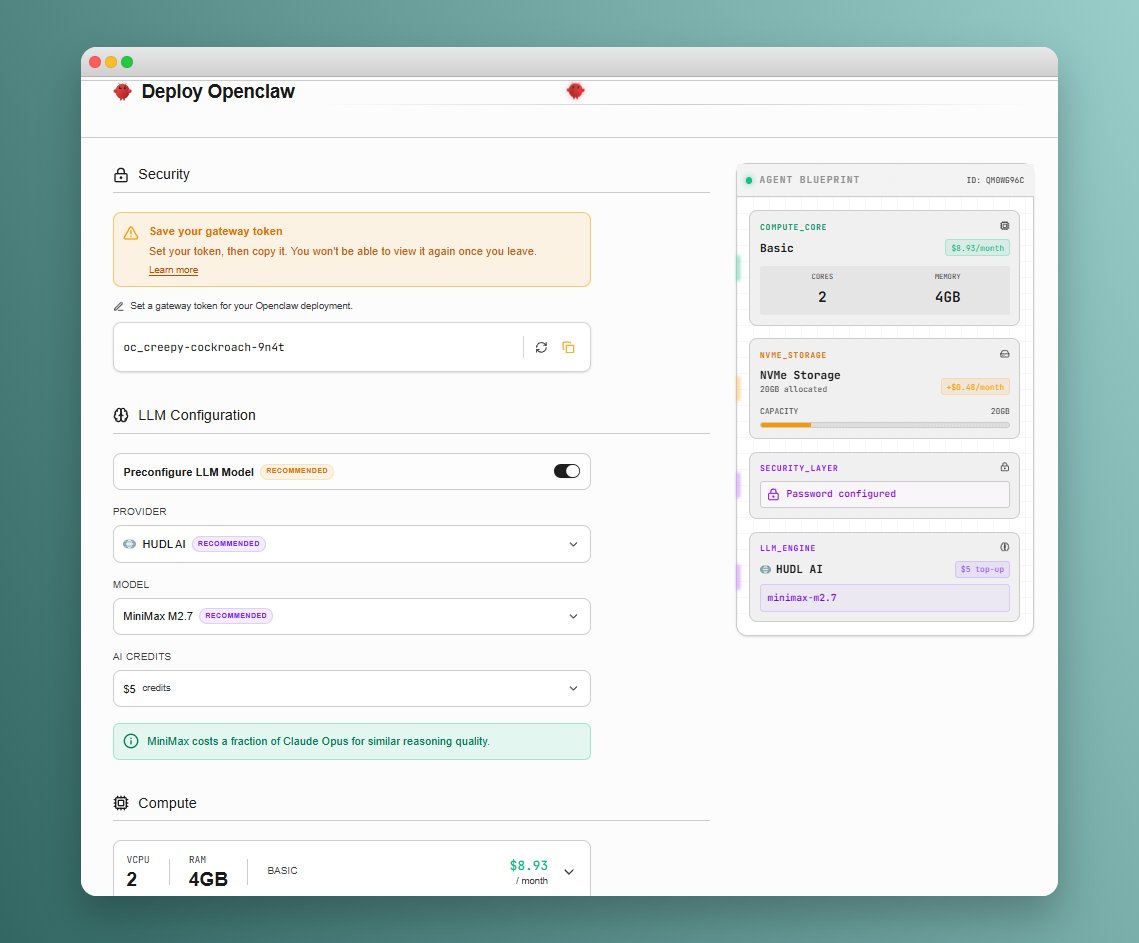Viewport: 1139px width, 943px height.
Task: Click the info icon in the MiniMax cost notice
Action: point(131,741)
